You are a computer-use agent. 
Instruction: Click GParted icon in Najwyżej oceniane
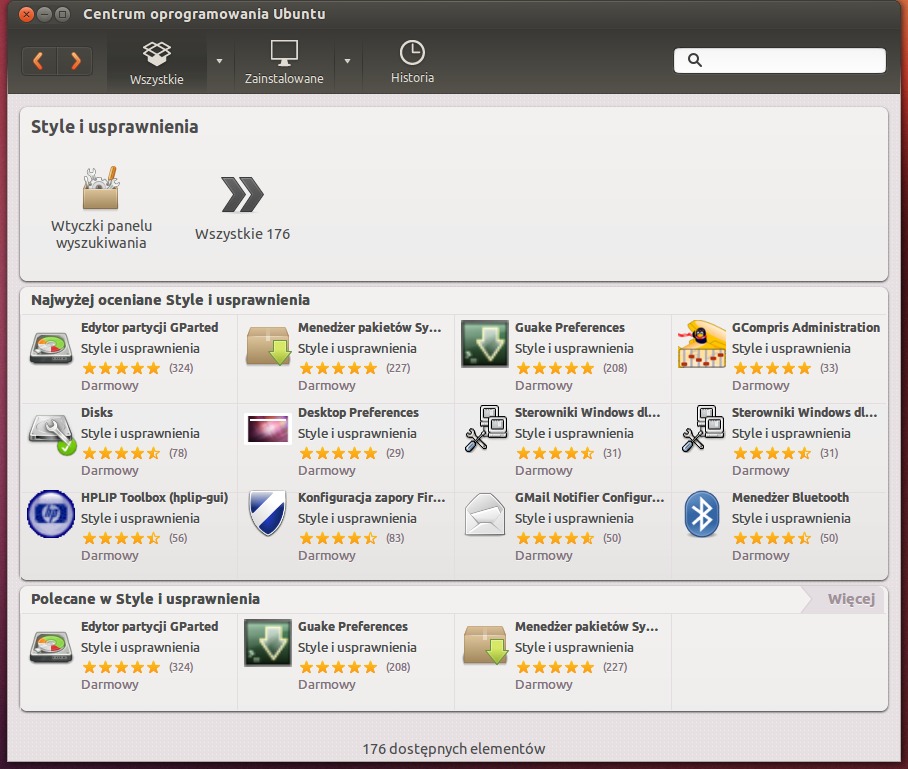click(51, 347)
